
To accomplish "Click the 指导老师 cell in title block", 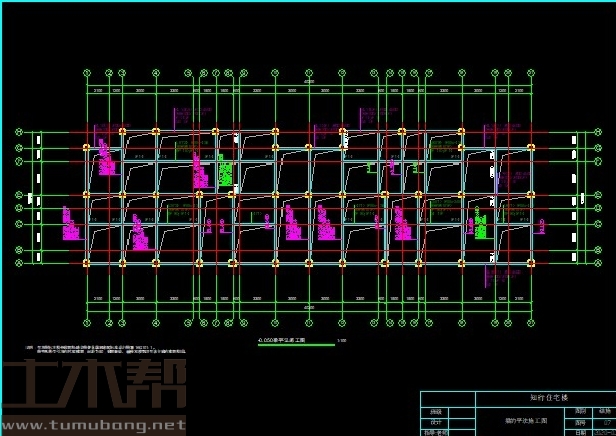I will coord(436,432).
